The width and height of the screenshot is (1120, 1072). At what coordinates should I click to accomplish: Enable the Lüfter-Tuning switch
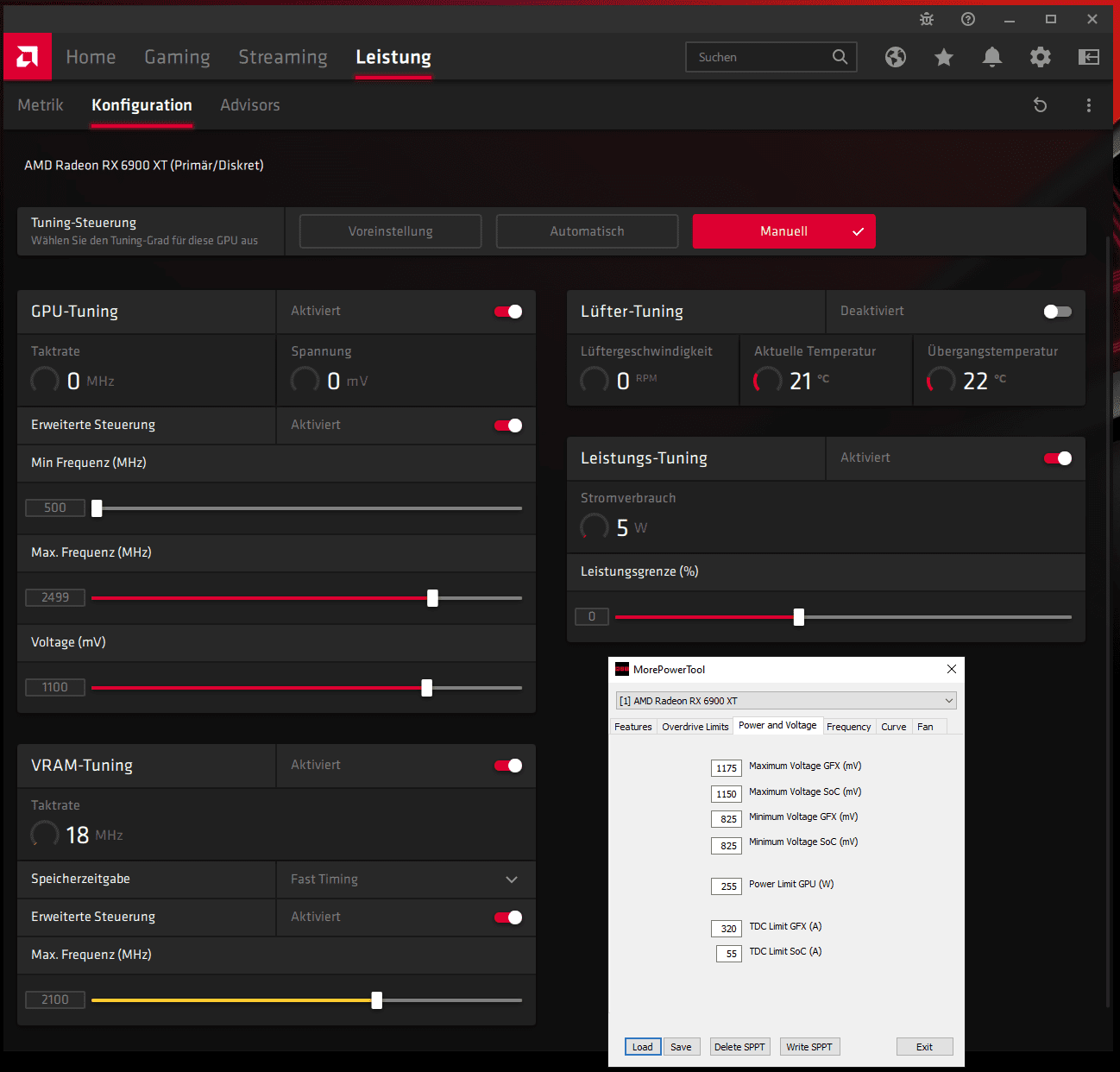[x=1058, y=312]
